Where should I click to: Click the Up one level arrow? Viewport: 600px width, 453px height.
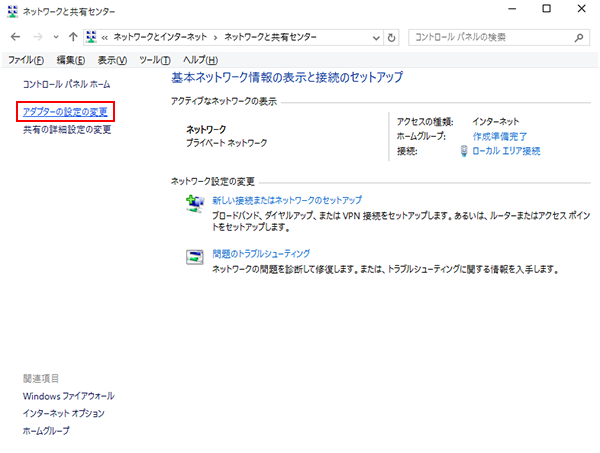[72, 37]
